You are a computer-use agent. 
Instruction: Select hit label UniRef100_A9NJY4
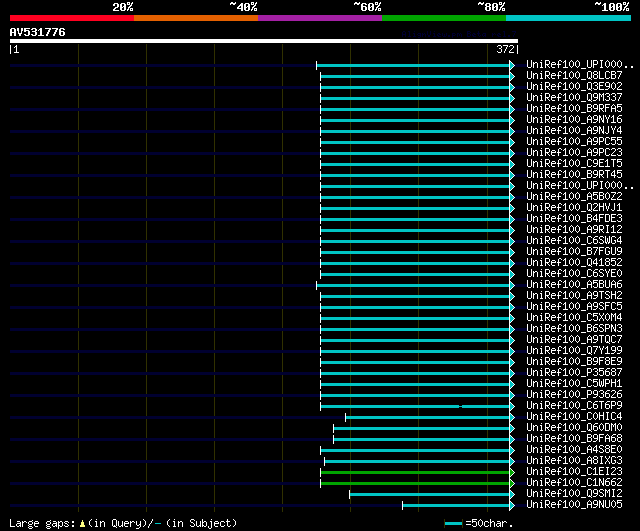point(574,131)
